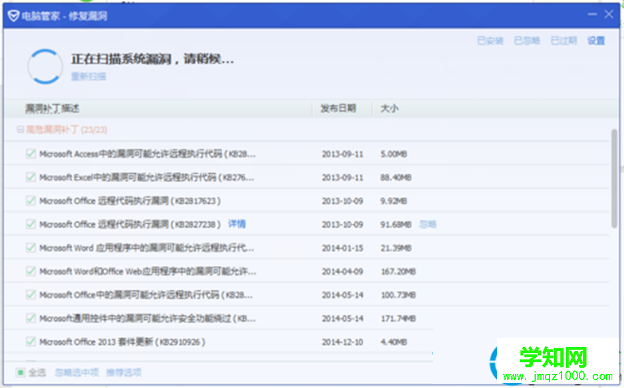Screen dimensions: 624x388
Task: Uncheck the Microsoft Excel KB276 patch checkbox
Action: point(31,177)
